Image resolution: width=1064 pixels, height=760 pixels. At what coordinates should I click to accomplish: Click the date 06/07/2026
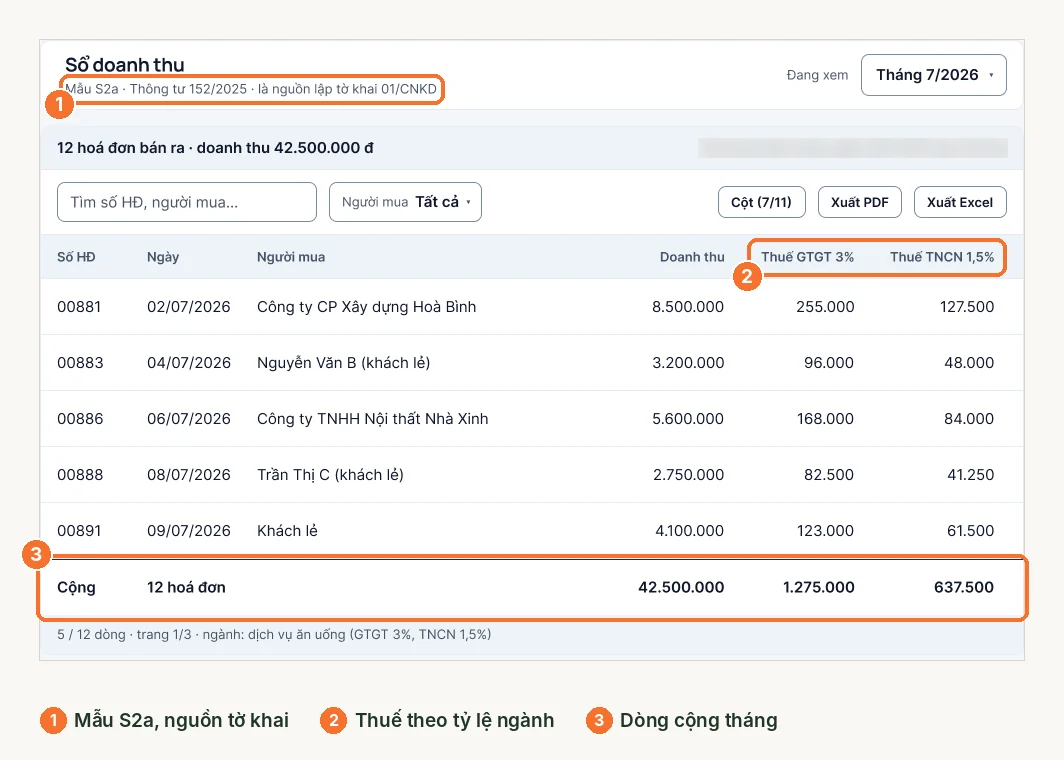point(189,419)
